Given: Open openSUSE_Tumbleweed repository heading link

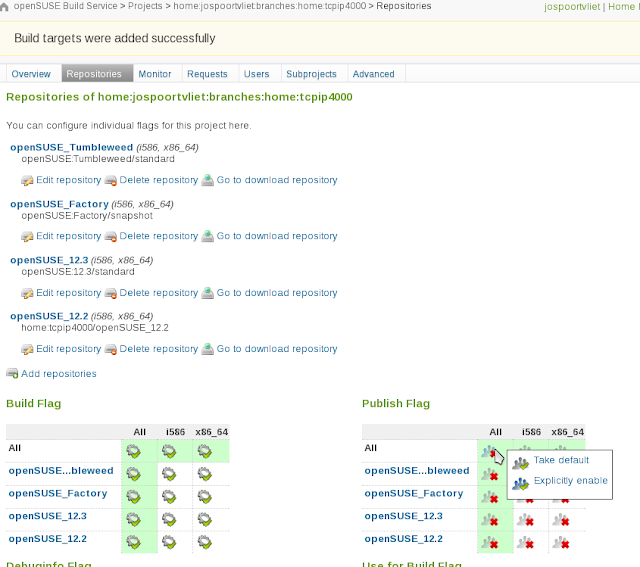Looking at the screenshot, I should pos(71,147).
